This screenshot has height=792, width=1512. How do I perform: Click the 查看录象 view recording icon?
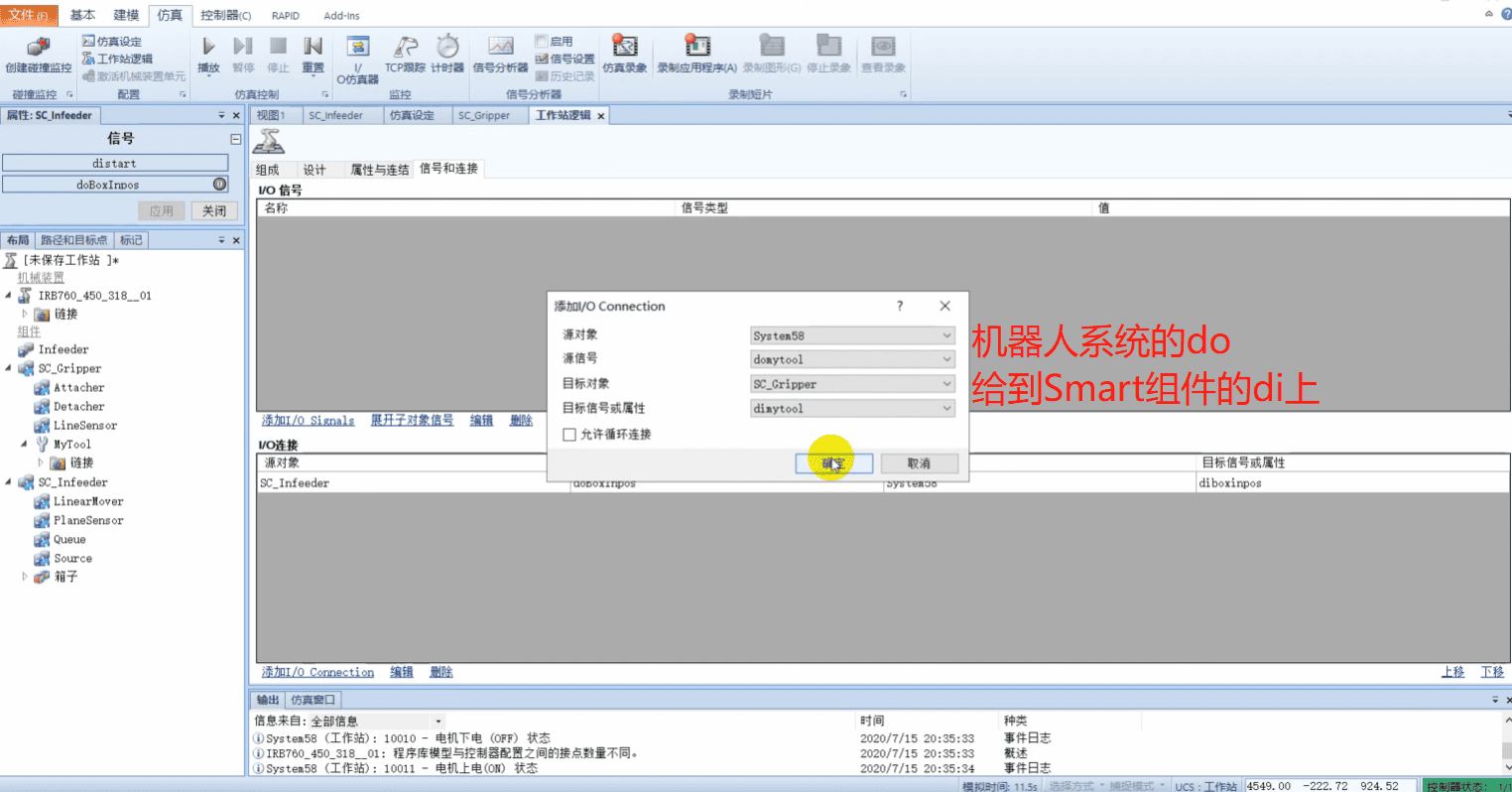[x=883, y=47]
